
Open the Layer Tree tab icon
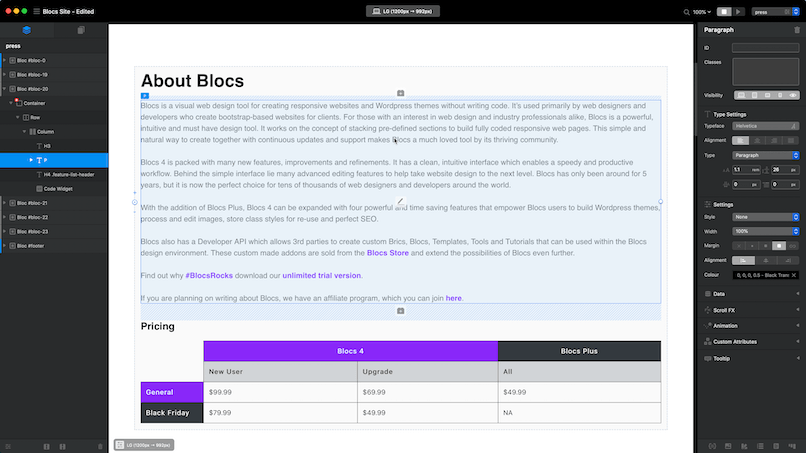click(27, 30)
